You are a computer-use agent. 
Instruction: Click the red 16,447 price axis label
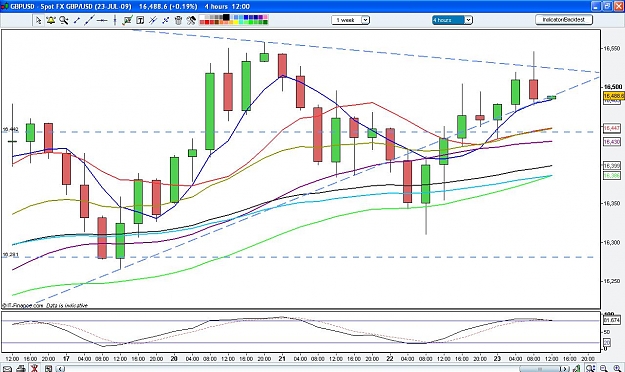click(x=611, y=128)
